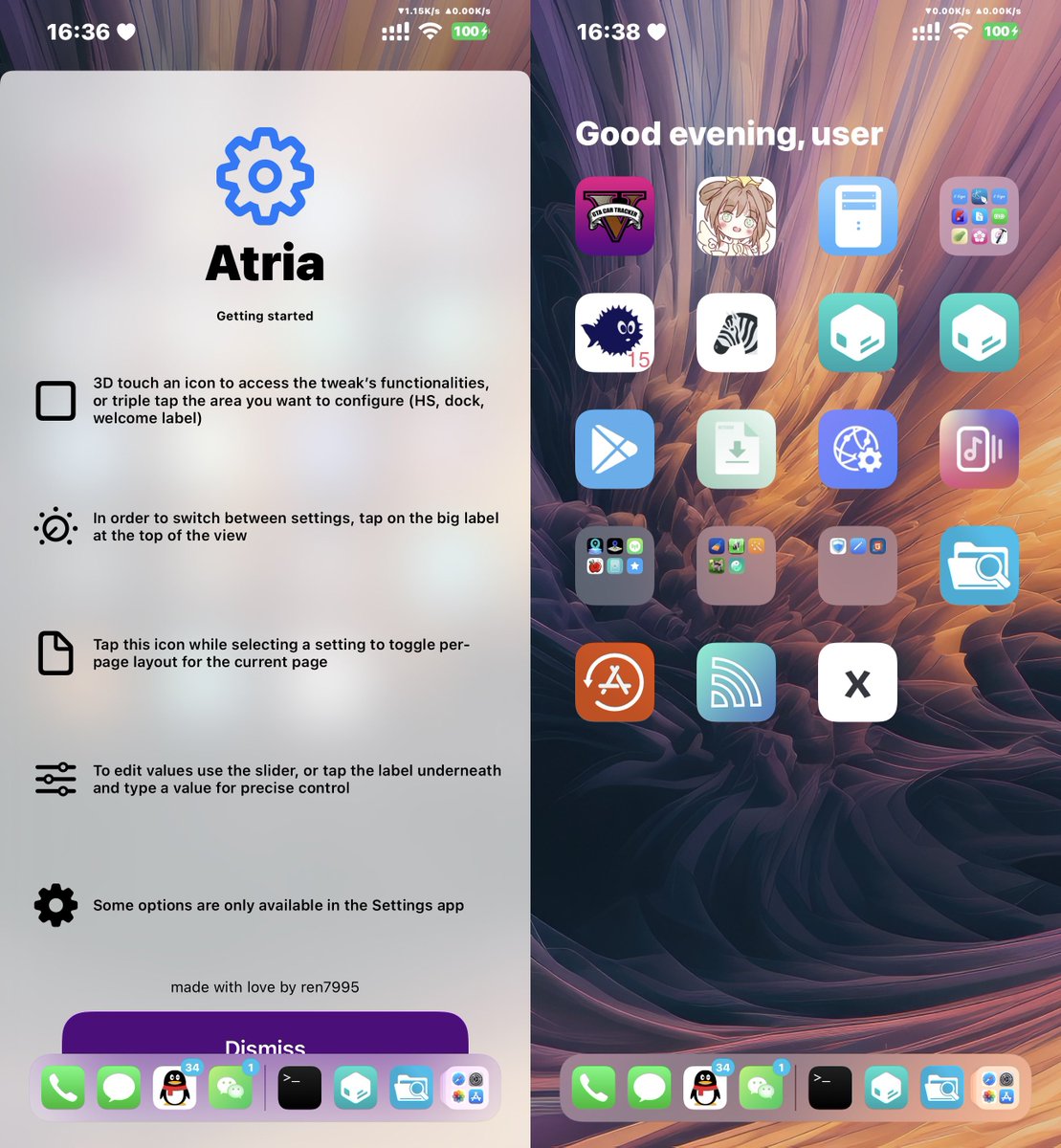Viewport: 1061px width, 1148px height.
Task: Open Phone in the left screenshot's dock
Action: 63,1088
